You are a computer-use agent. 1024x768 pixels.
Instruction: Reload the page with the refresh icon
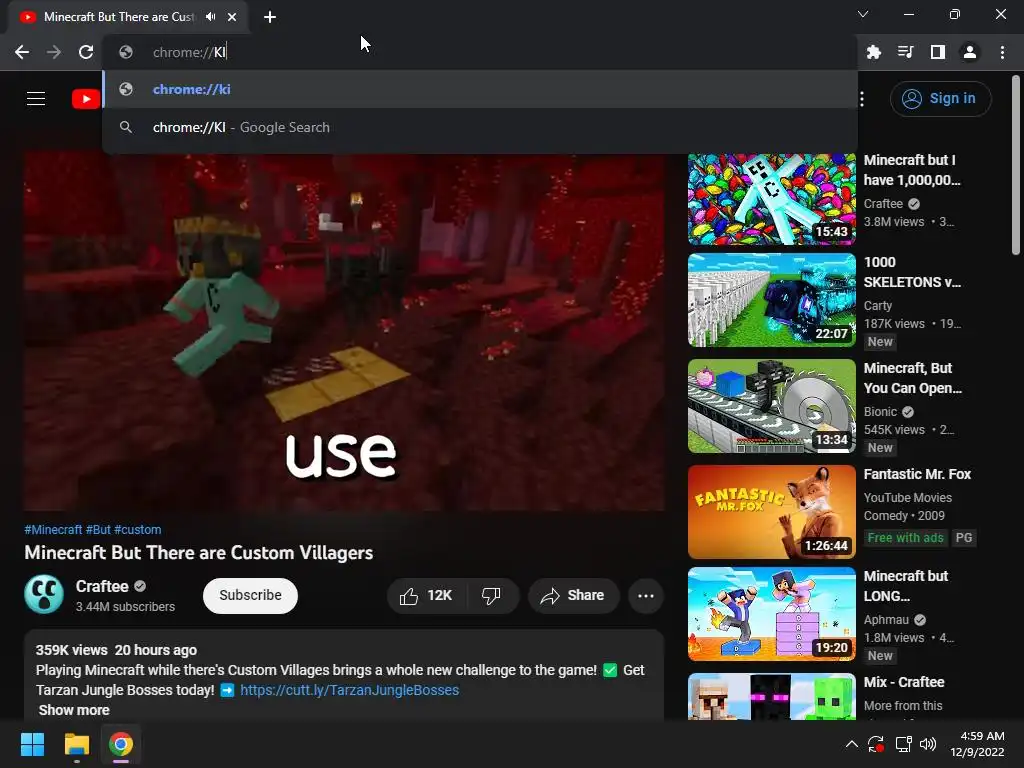86,52
